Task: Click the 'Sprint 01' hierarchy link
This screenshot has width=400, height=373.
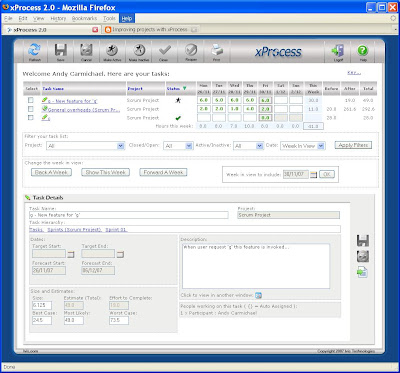Action: [116, 230]
